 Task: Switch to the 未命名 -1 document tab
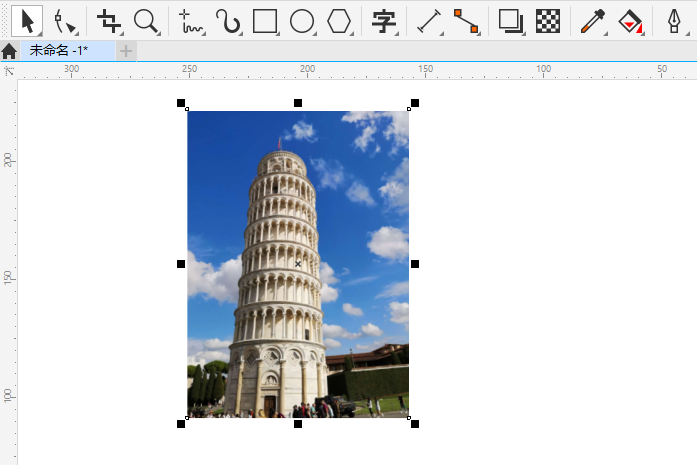click(x=60, y=51)
